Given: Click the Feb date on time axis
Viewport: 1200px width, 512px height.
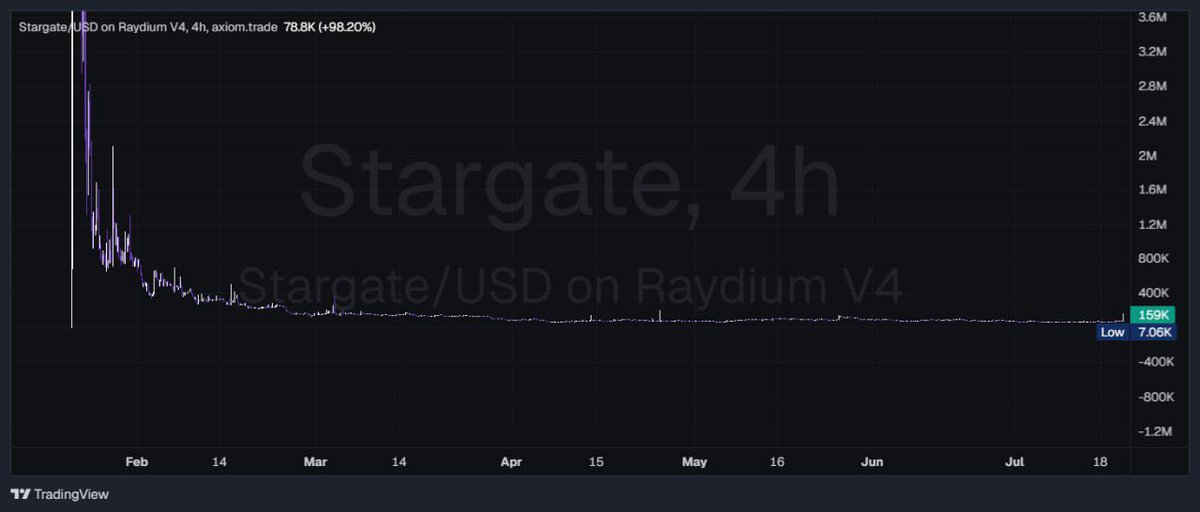Looking at the screenshot, I should point(136,462).
